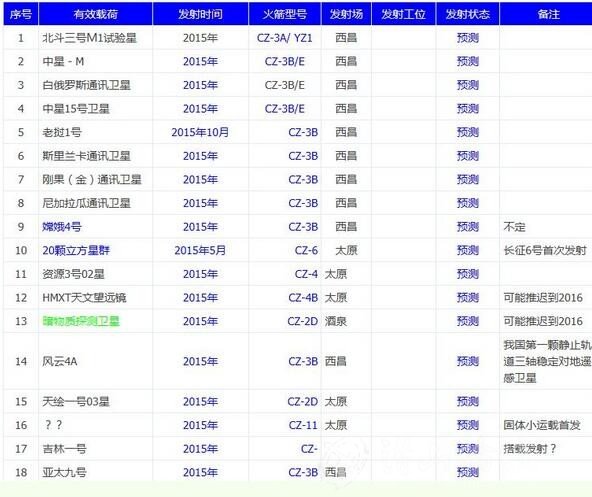Click the incomplete CZ- model in row 17
The image size is (592, 497).
pyautogui.click(x=309, y=449)
